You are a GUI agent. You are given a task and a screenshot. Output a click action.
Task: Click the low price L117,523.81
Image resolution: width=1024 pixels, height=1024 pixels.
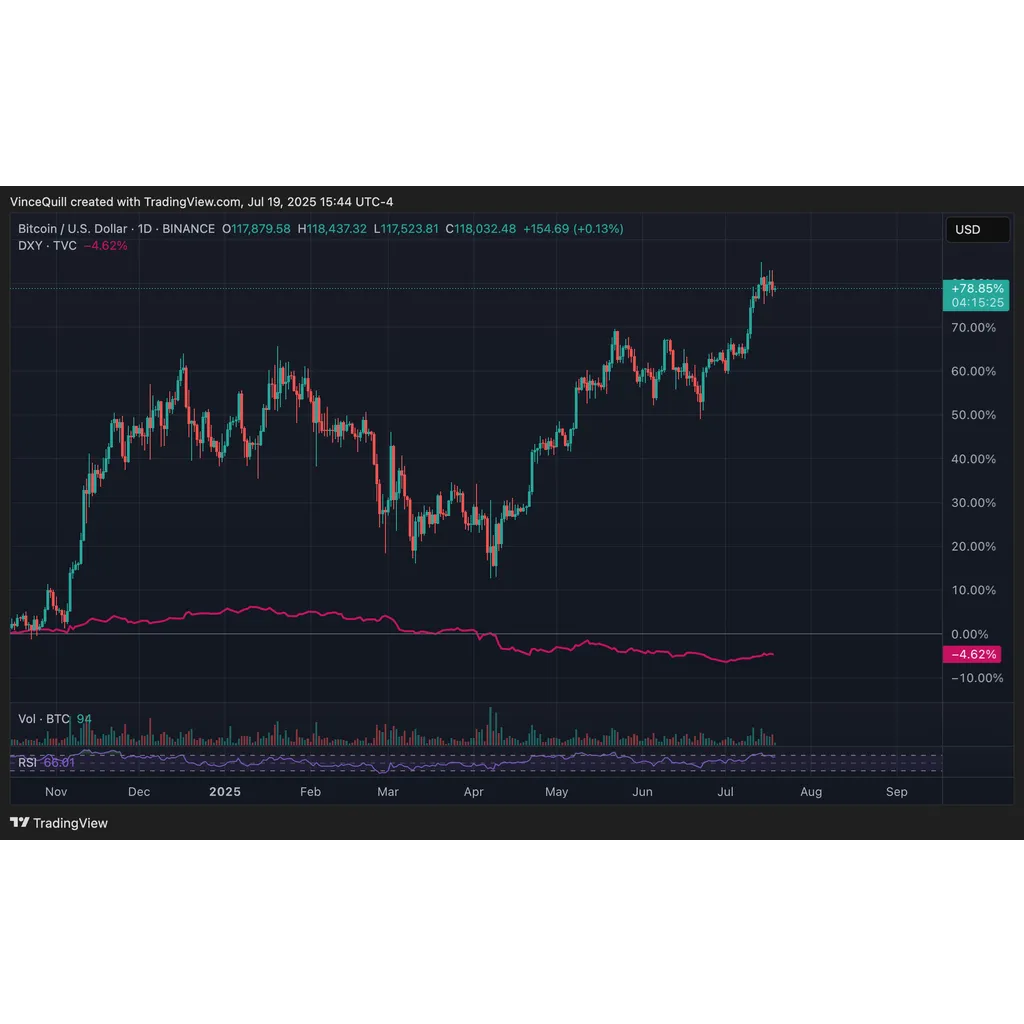click(x=406, y=229)
